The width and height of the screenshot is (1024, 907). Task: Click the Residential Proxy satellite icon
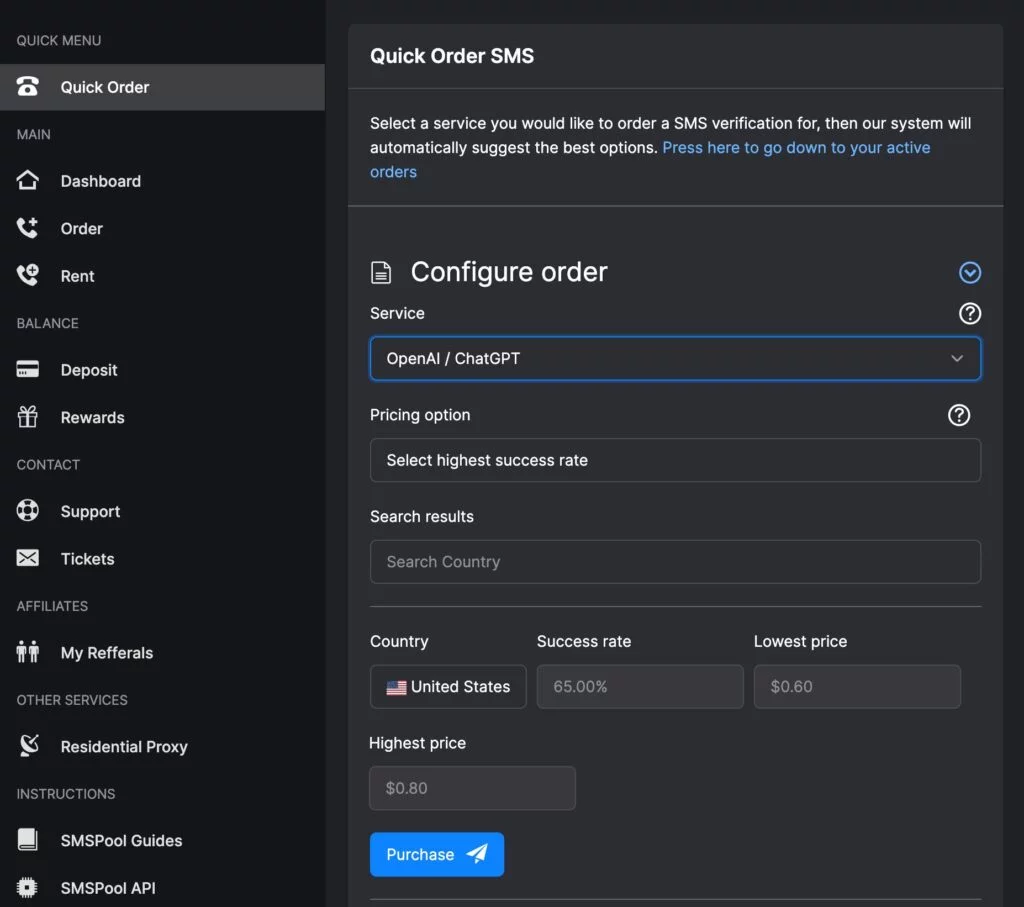[28, 746]
